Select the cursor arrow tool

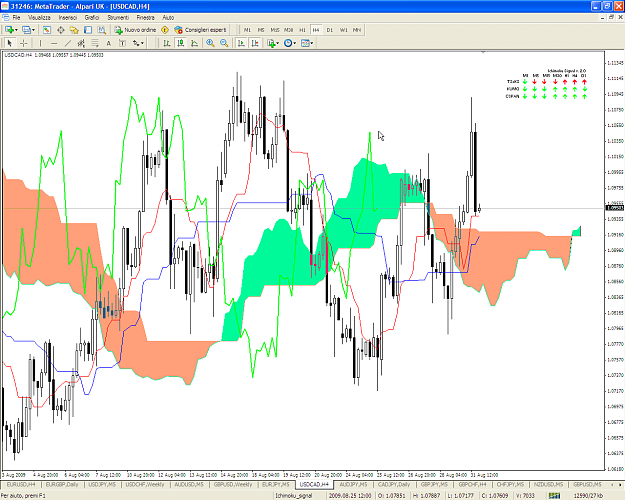point(10,43)
